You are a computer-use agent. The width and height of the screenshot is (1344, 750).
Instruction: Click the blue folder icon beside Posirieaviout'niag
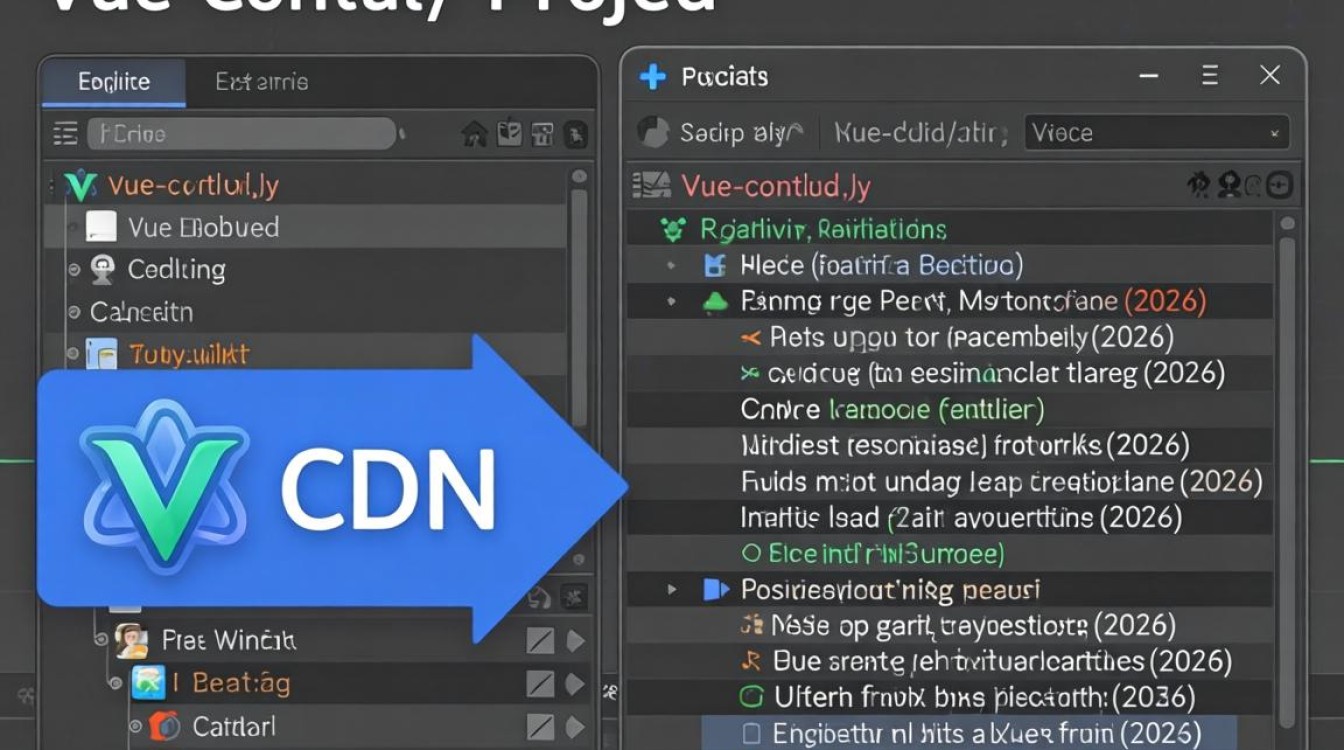(716, 590)
